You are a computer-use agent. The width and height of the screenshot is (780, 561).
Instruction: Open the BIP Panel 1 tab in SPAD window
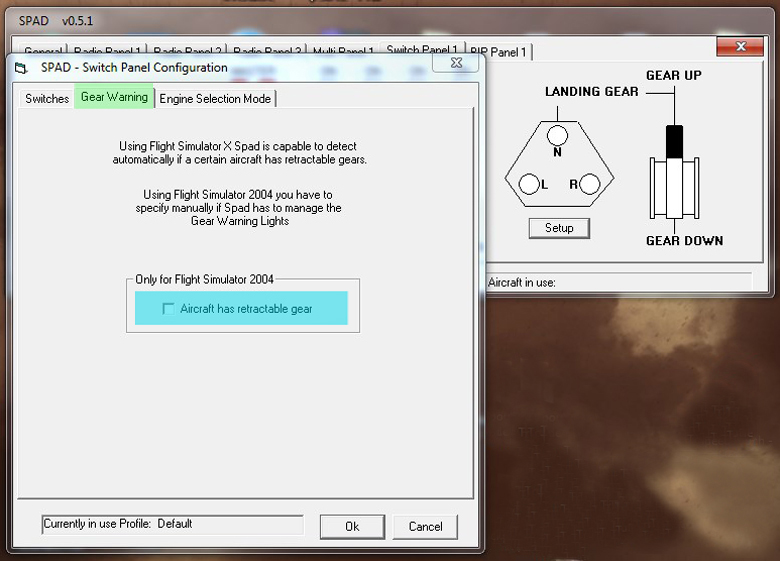tap(498, 52)
